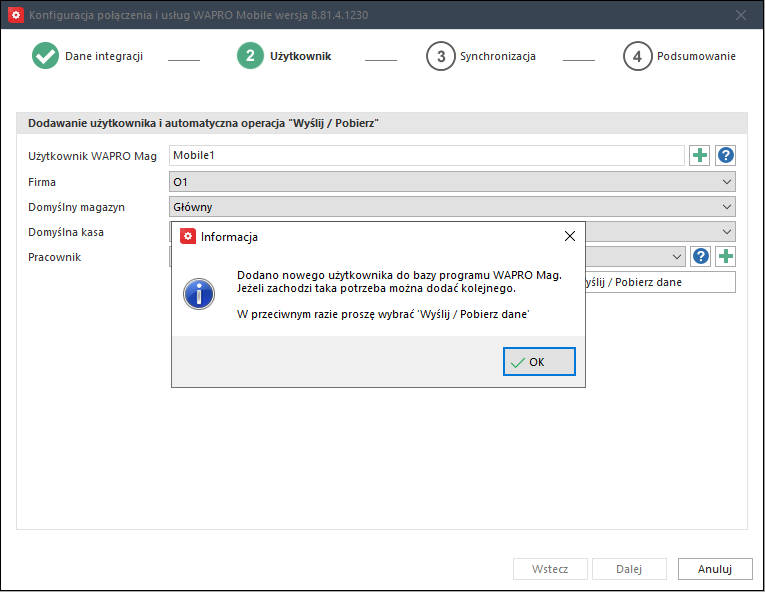
Task: Click the 'Domyślny magazyn' label
Action: point(76,207)
